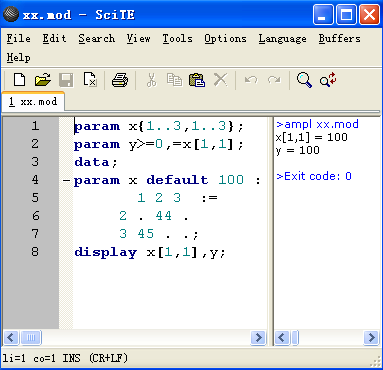Click the Cut scissors icon
The image size is (383, 370).
point(151,80)
